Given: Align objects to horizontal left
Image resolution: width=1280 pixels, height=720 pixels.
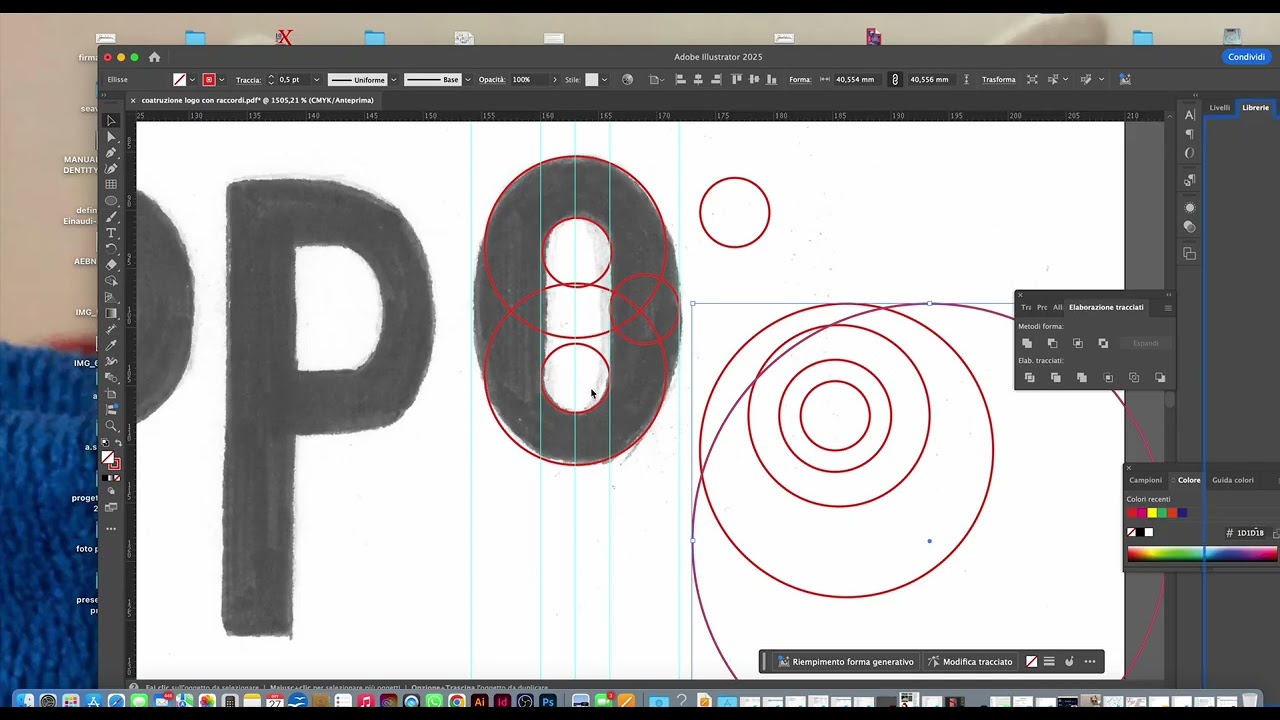Looking at the screenshot, I should pos(681,79).
